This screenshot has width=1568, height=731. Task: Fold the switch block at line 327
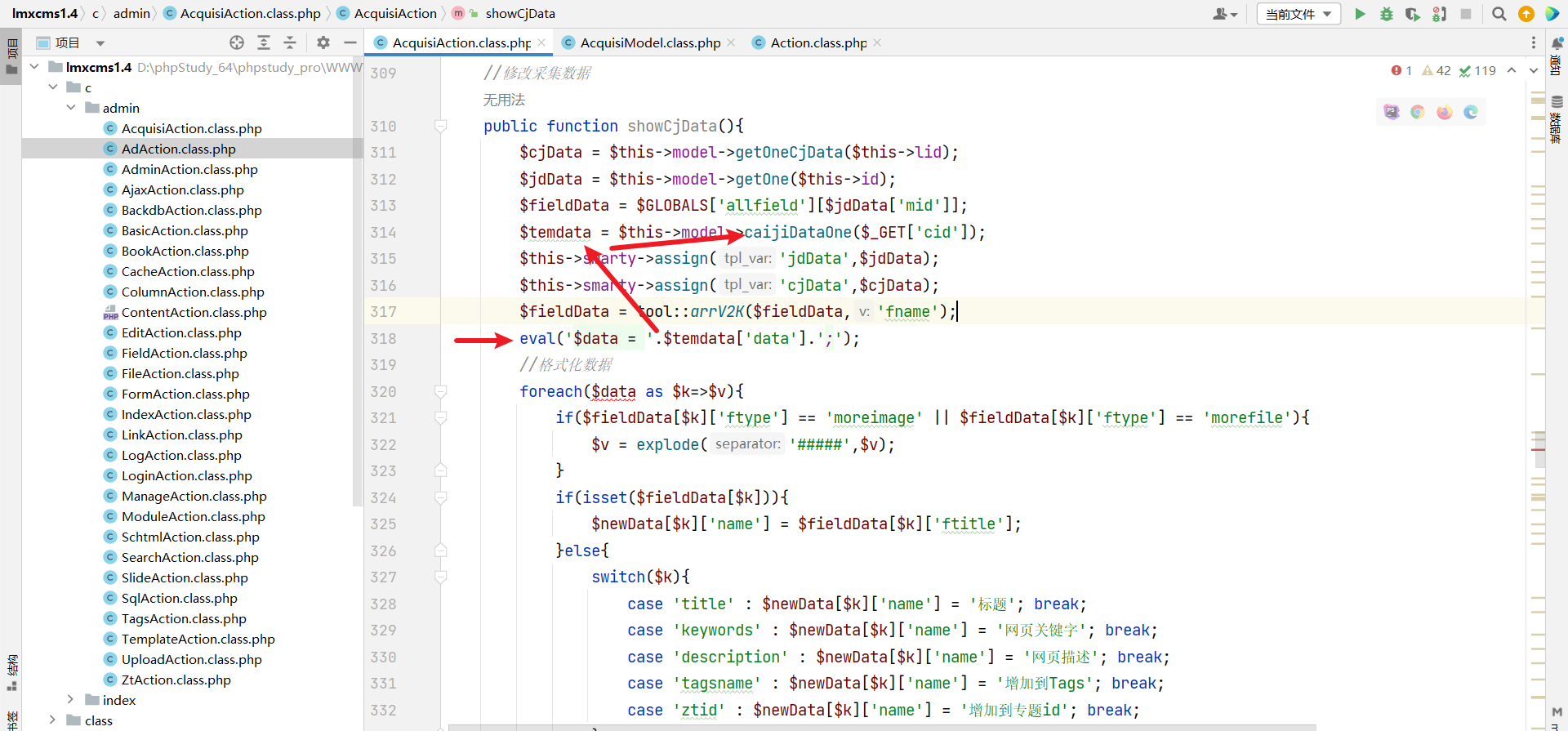pyautogui.click(x=441, y=577)
